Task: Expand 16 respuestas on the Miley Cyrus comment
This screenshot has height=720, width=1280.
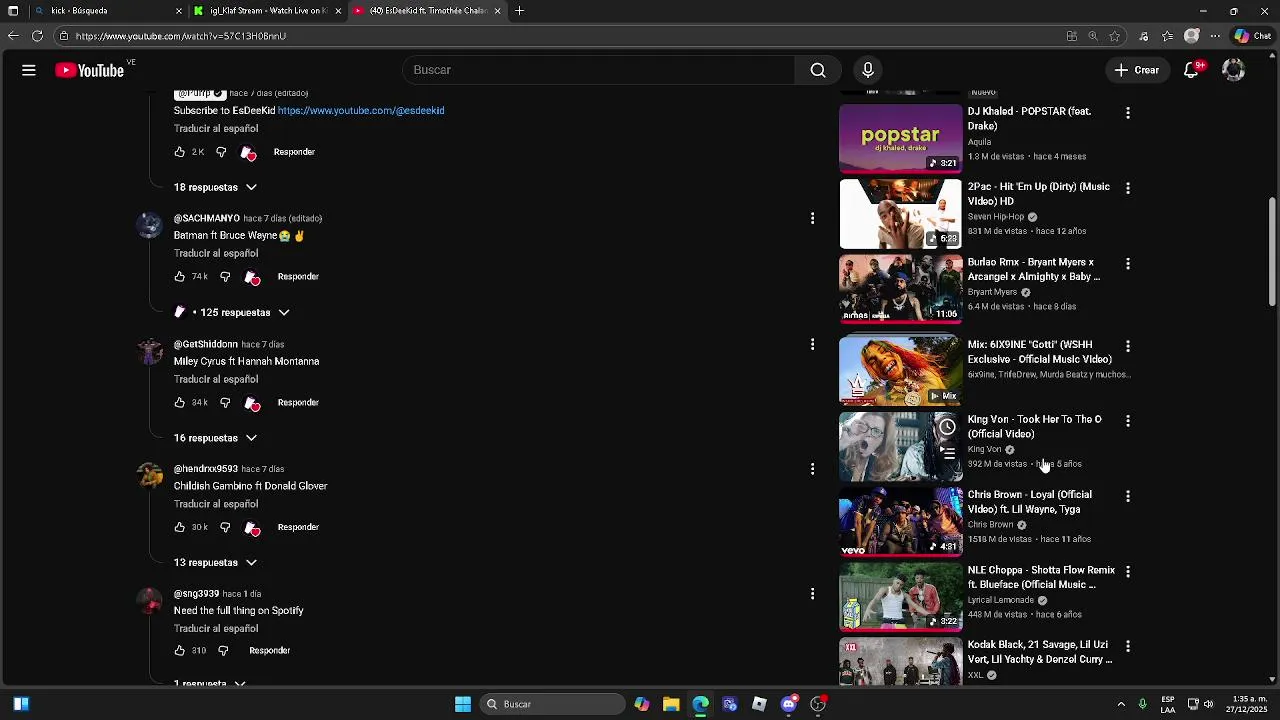Action: click(x=215, y=438)
